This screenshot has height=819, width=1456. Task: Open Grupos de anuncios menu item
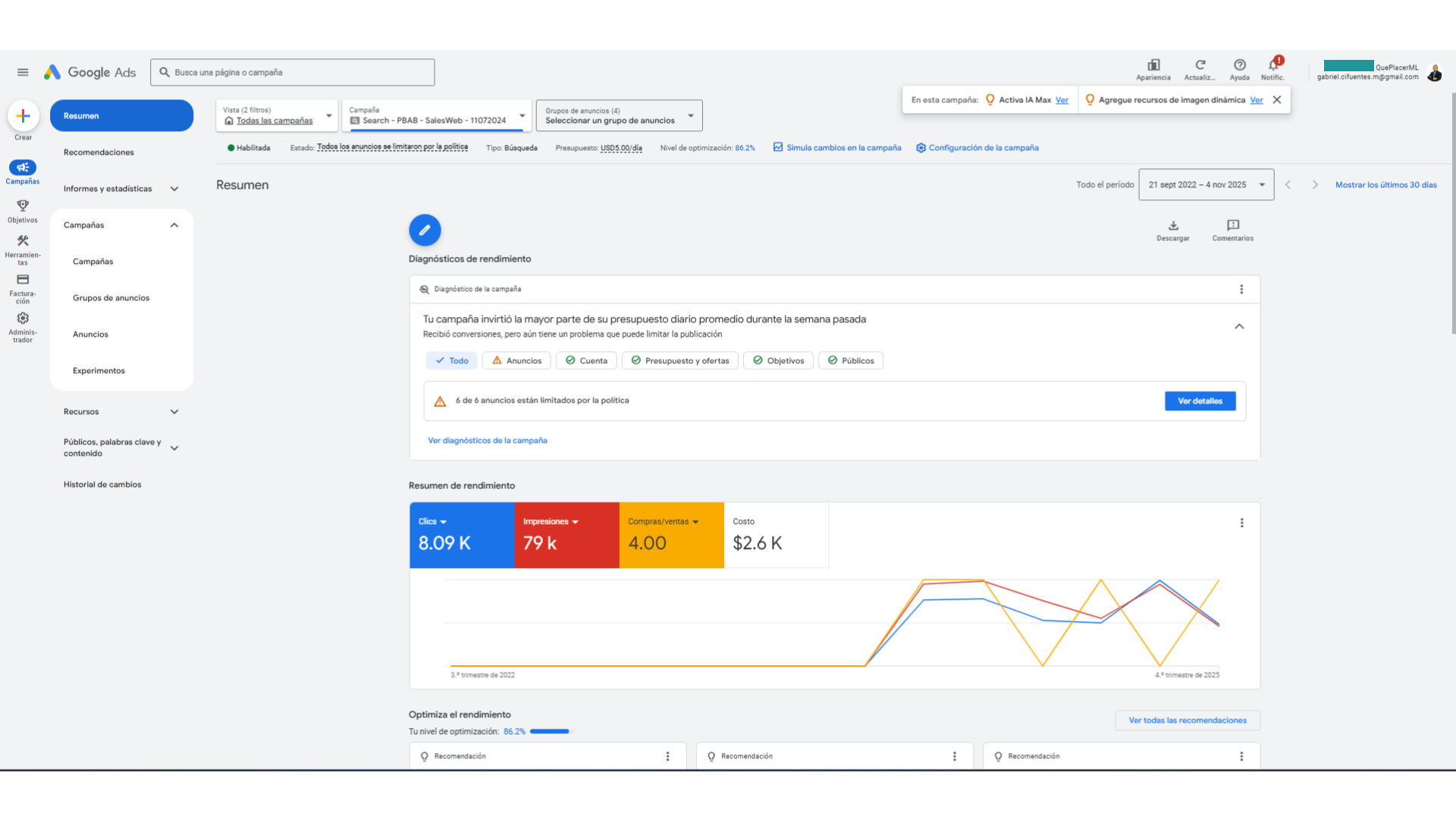click(111, 298)
